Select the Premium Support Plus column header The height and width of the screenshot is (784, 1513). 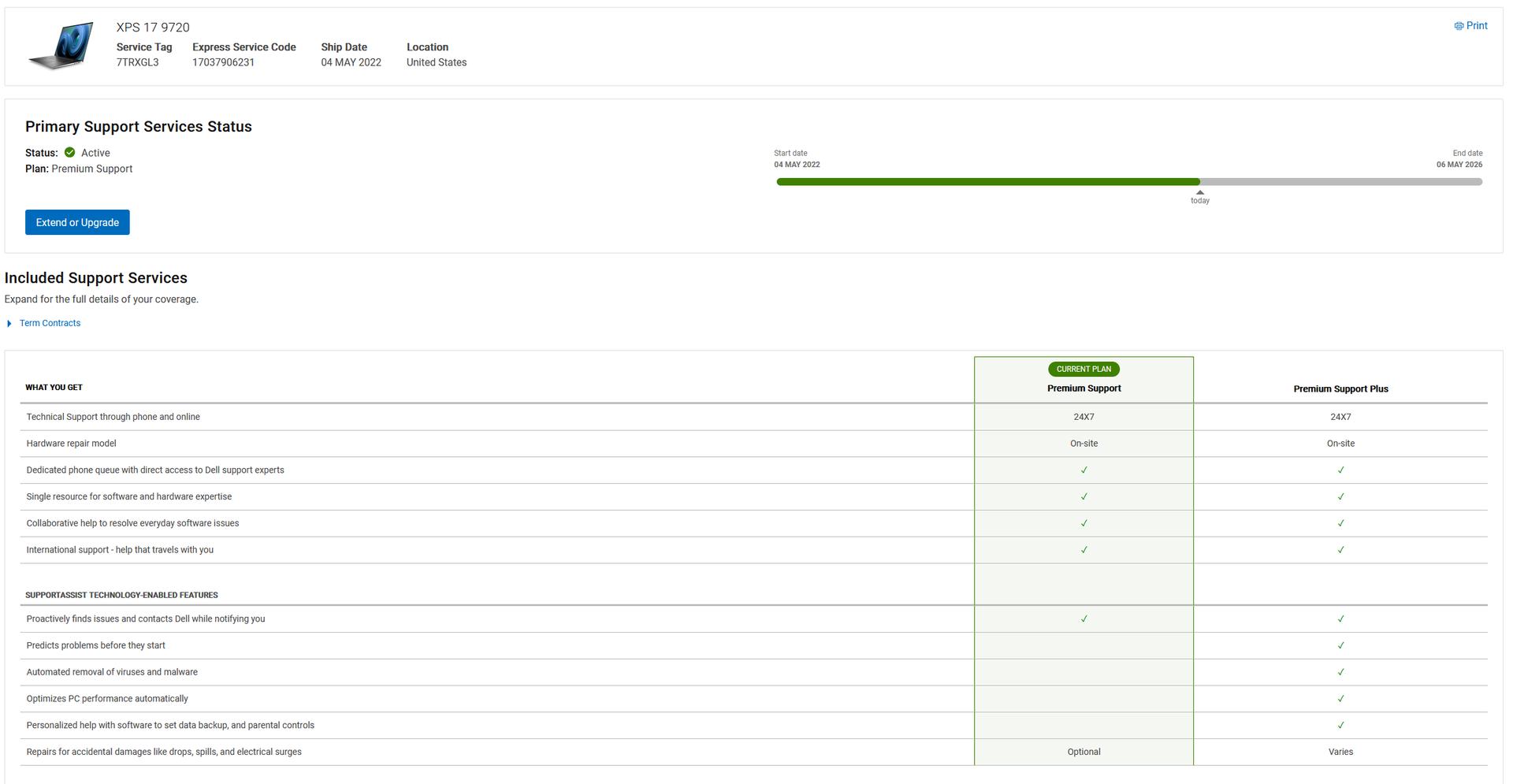click(x=1340, y=389)
